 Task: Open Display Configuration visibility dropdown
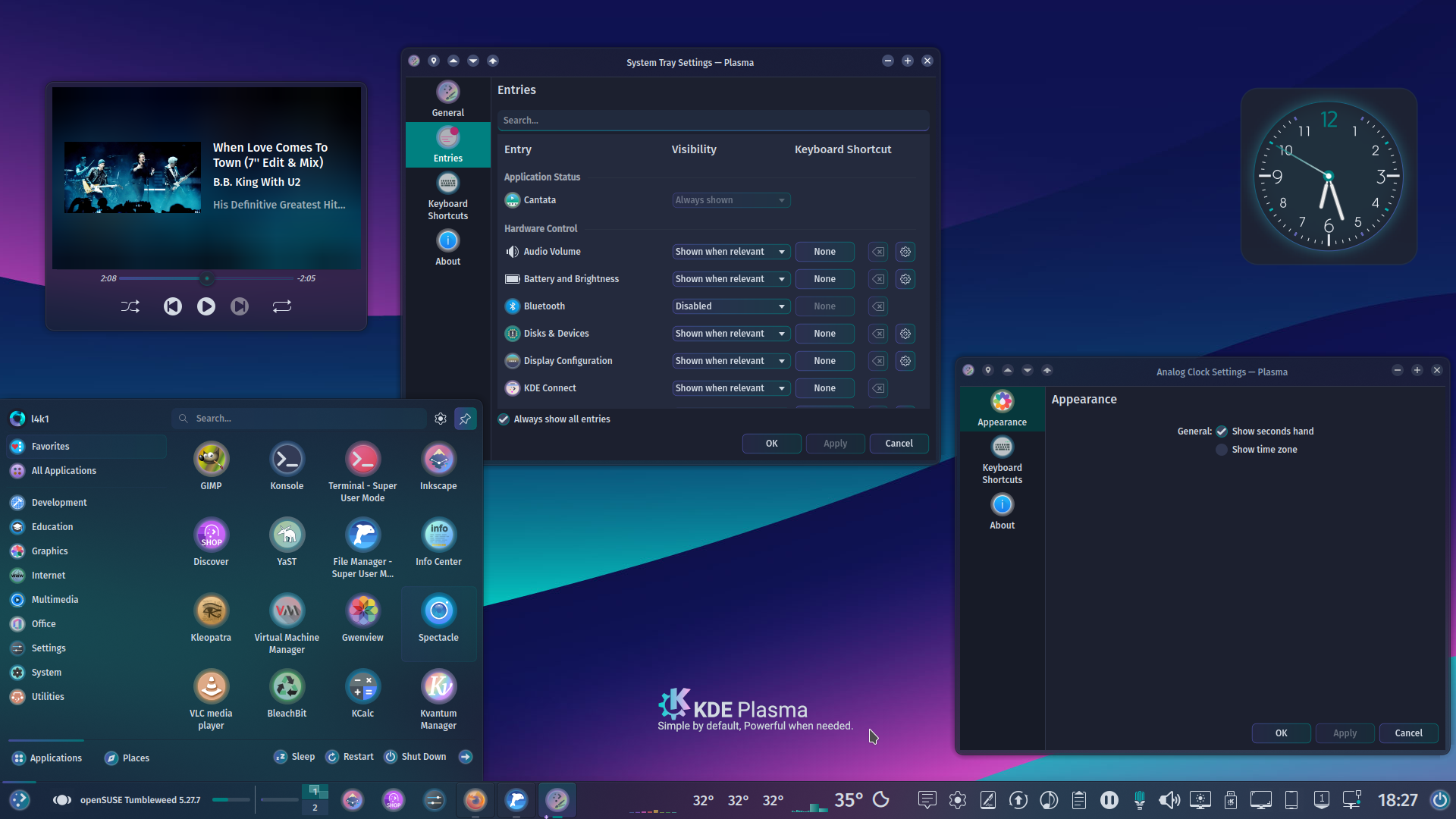(x=731, y=361)
